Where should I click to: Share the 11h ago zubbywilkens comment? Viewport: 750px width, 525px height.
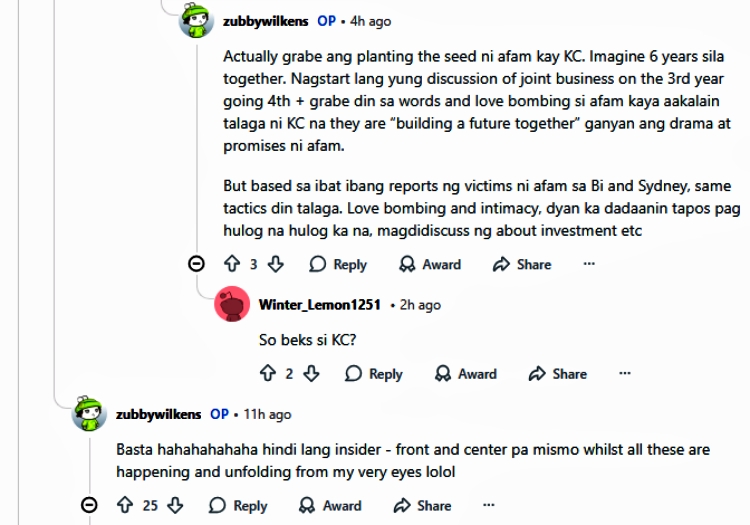pos(422,505)
